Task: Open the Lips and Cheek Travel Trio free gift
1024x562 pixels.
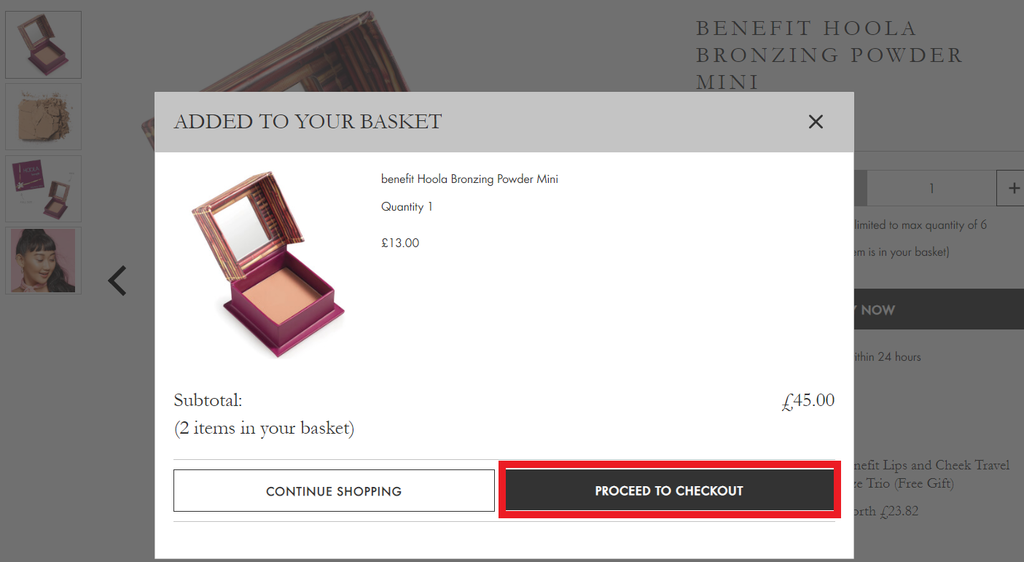Action: point(932,474)
